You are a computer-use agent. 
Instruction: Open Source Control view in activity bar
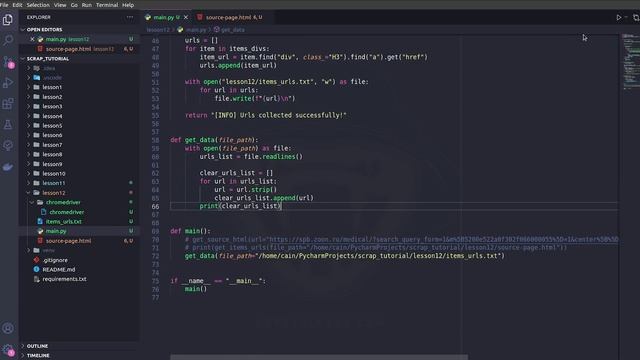[8, 62]
